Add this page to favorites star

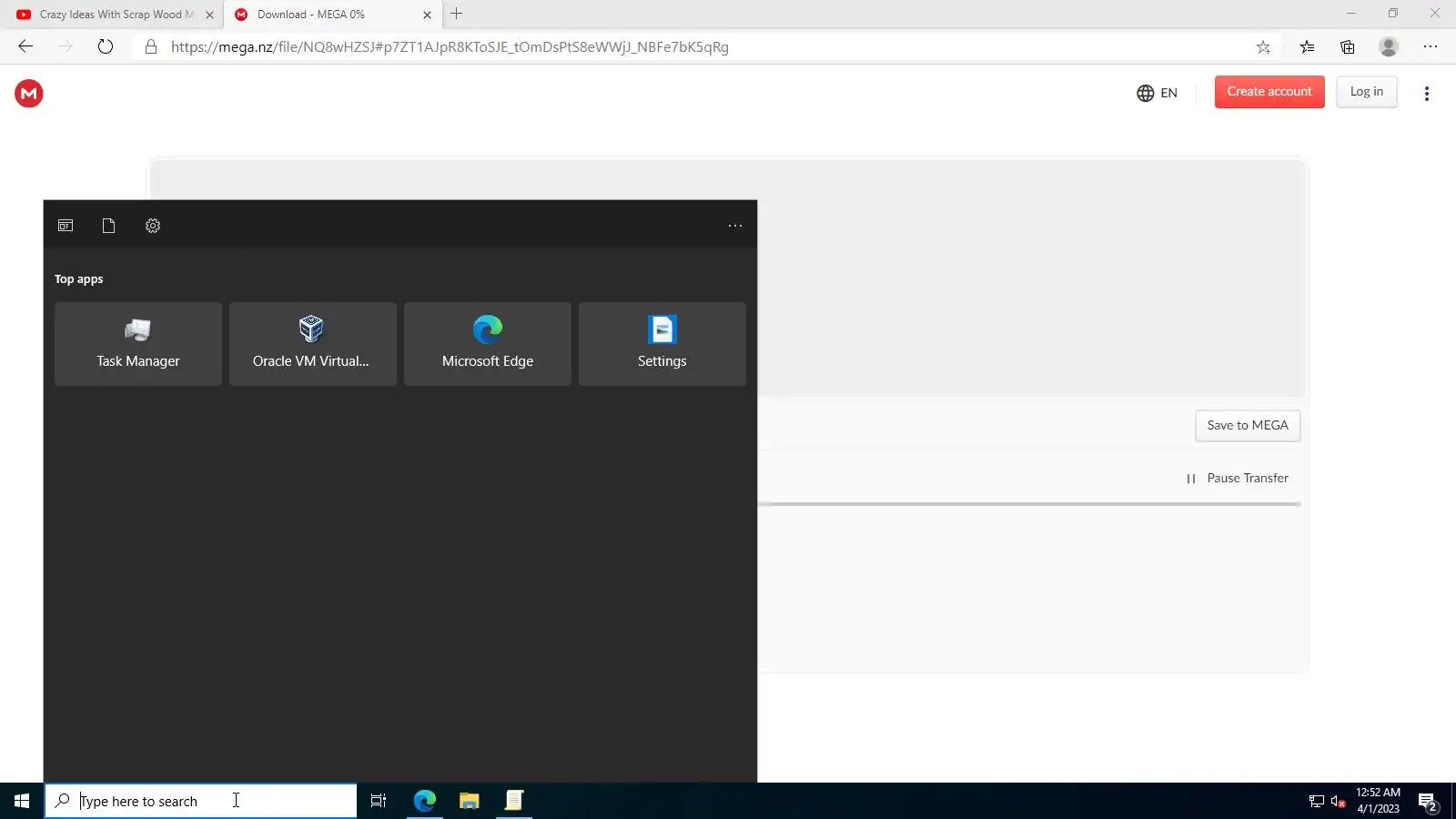[x=1263, y=47]
